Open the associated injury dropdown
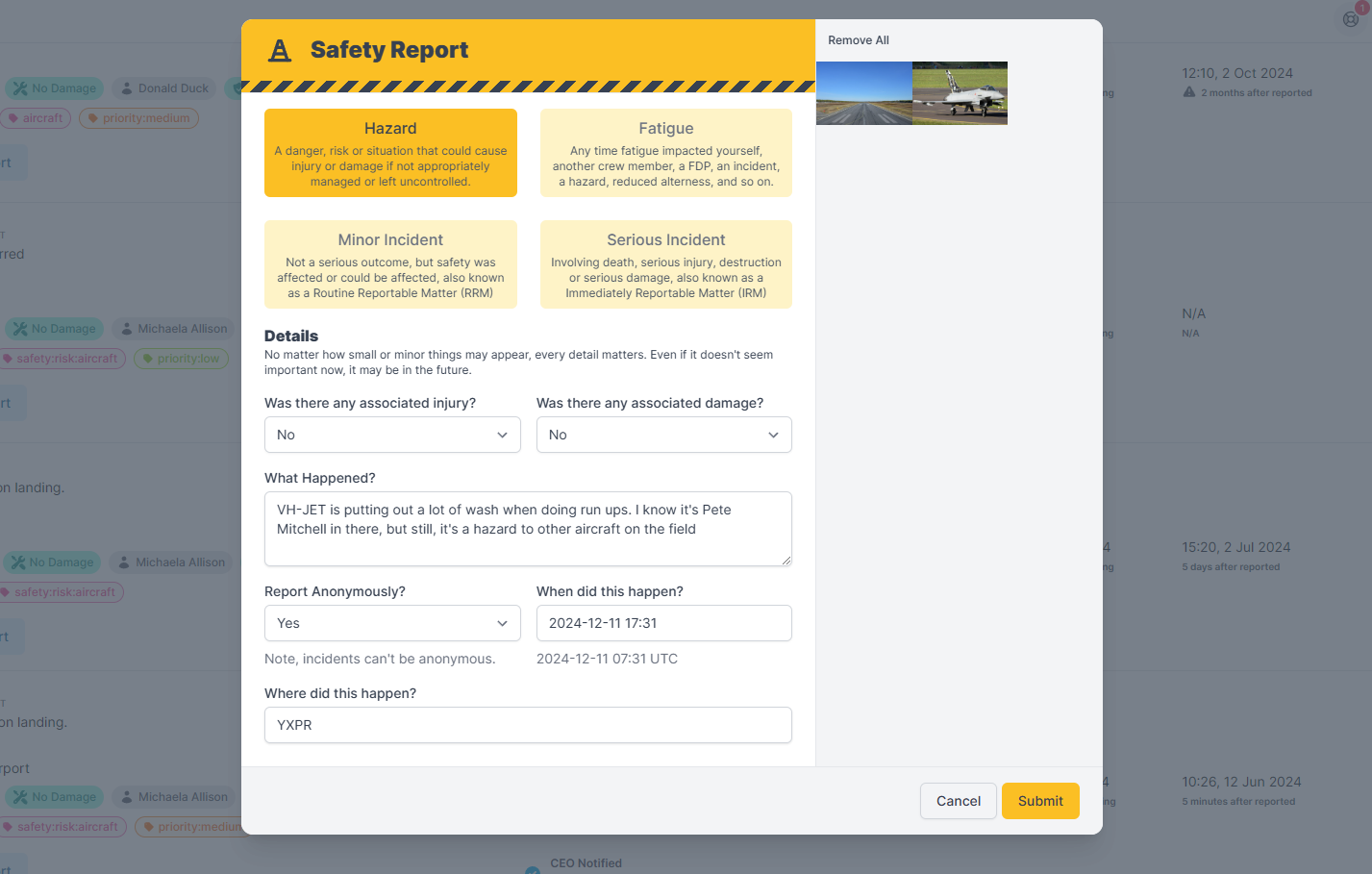The width and height of the screenshot is (1372, 874). pos(392,435)
